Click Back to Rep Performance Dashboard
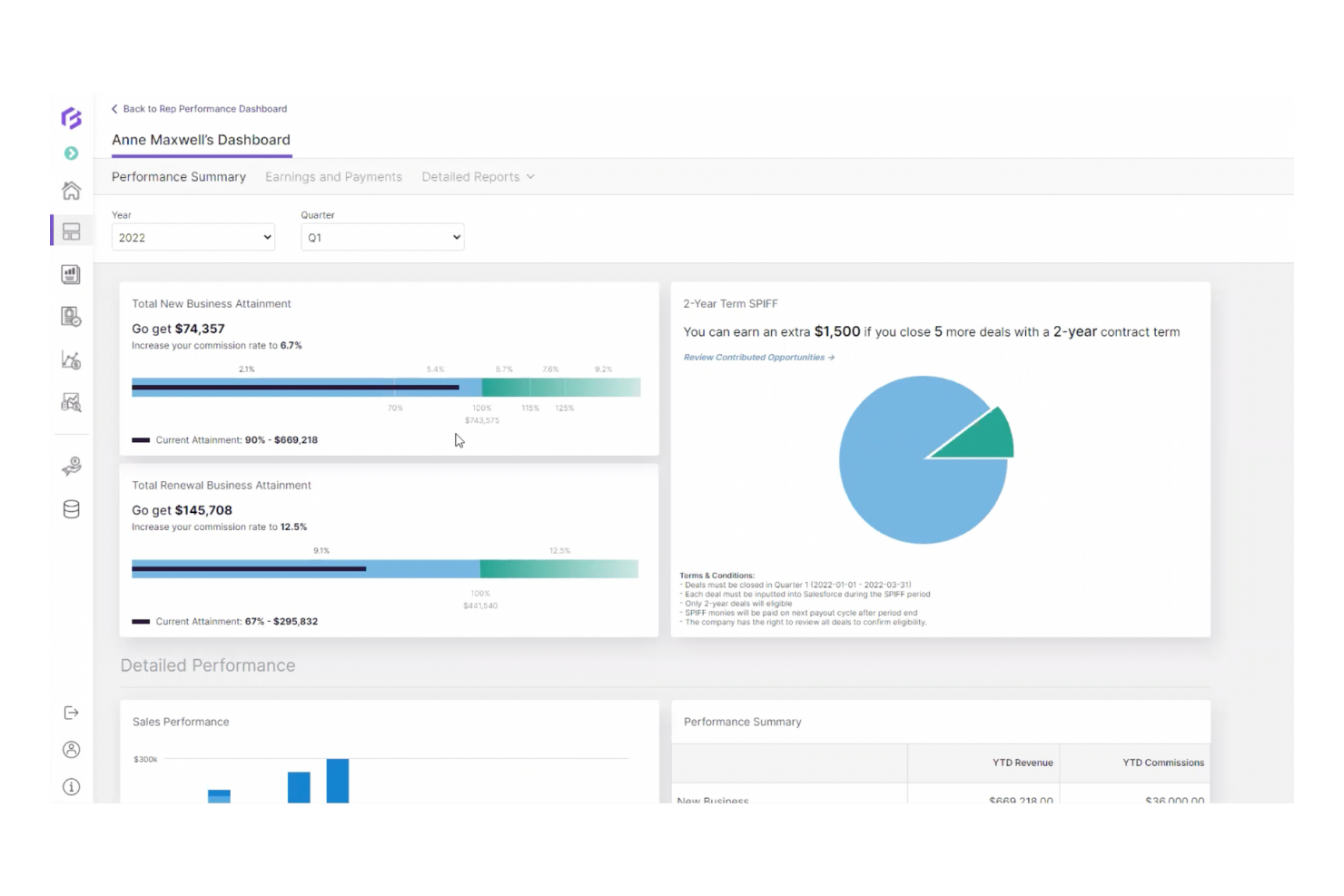The width and height of the screenshot is (1344, 896). coord(200,108)
